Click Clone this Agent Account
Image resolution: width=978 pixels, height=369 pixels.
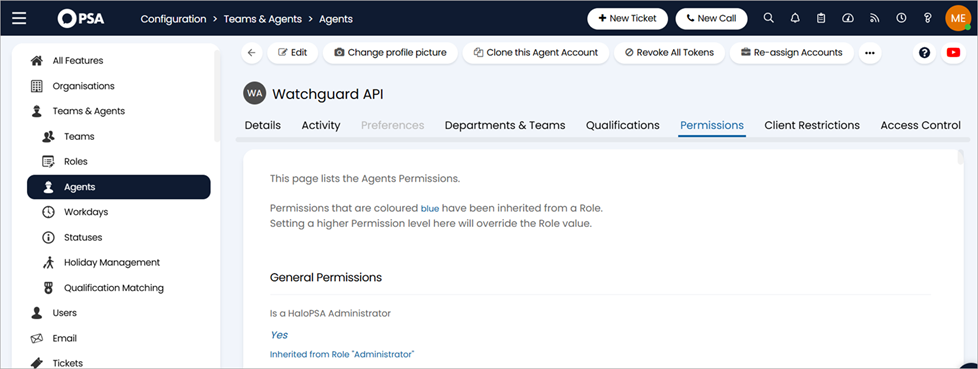(536, 53)
